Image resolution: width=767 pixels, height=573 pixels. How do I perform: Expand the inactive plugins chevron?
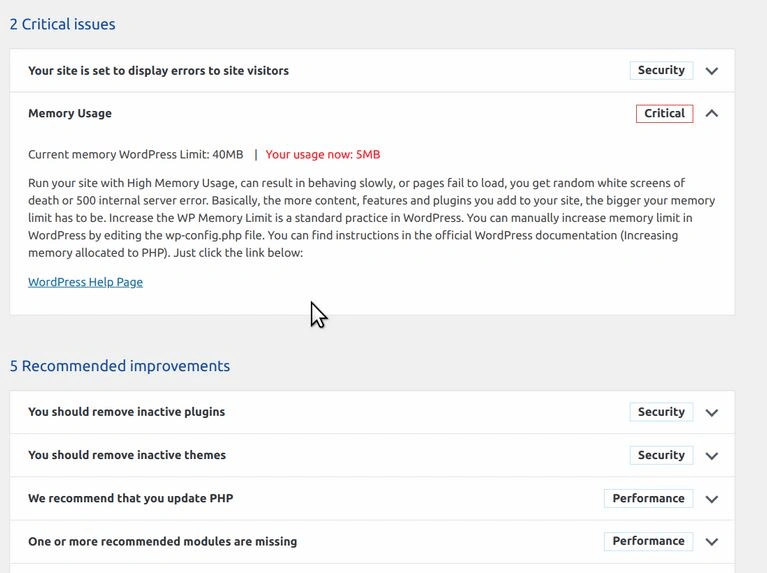tap(711, 412)
